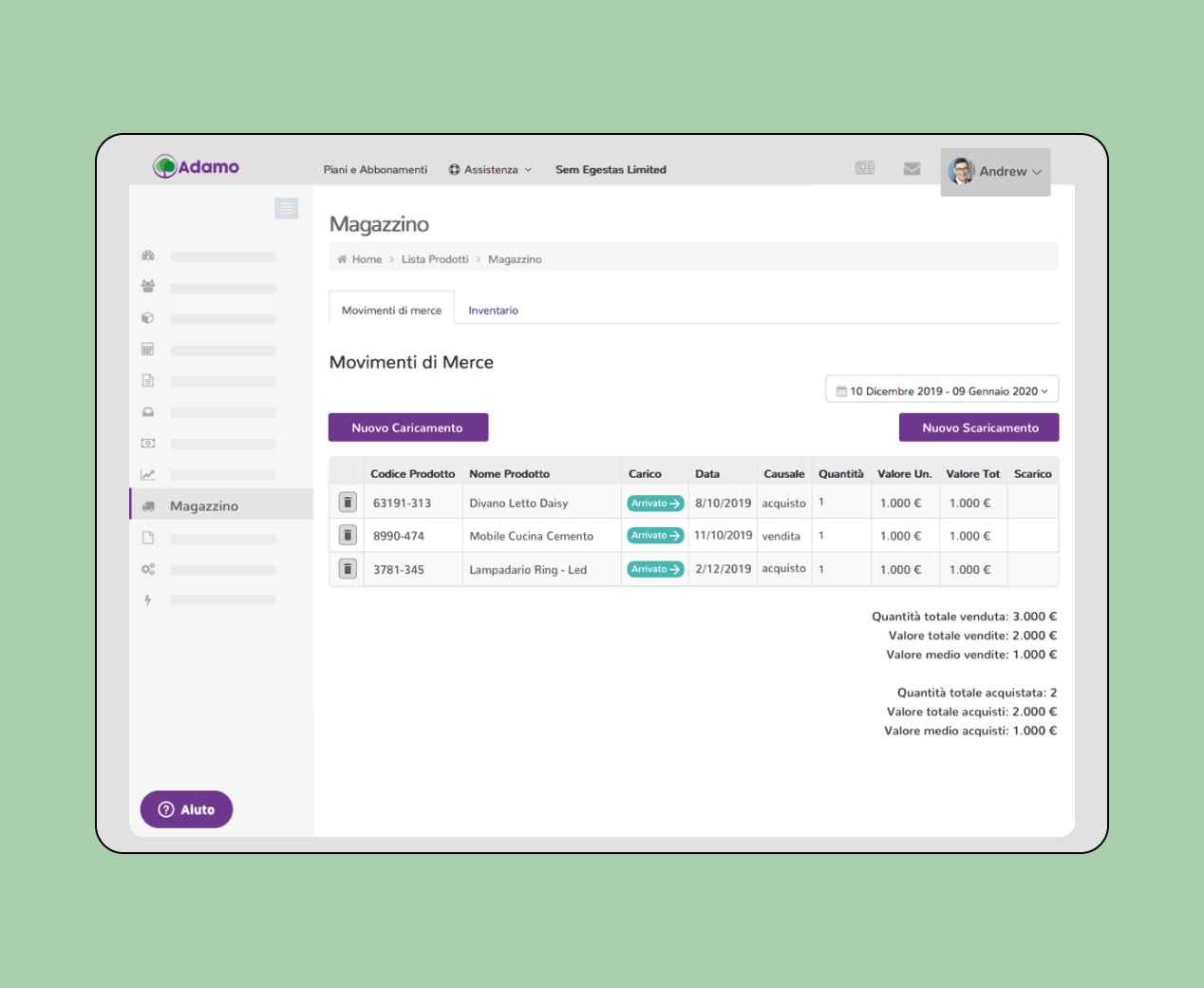Screen dimensions: 1204x988
Task: Open the Assistenza dropdown
Action: tap(490, 169)
